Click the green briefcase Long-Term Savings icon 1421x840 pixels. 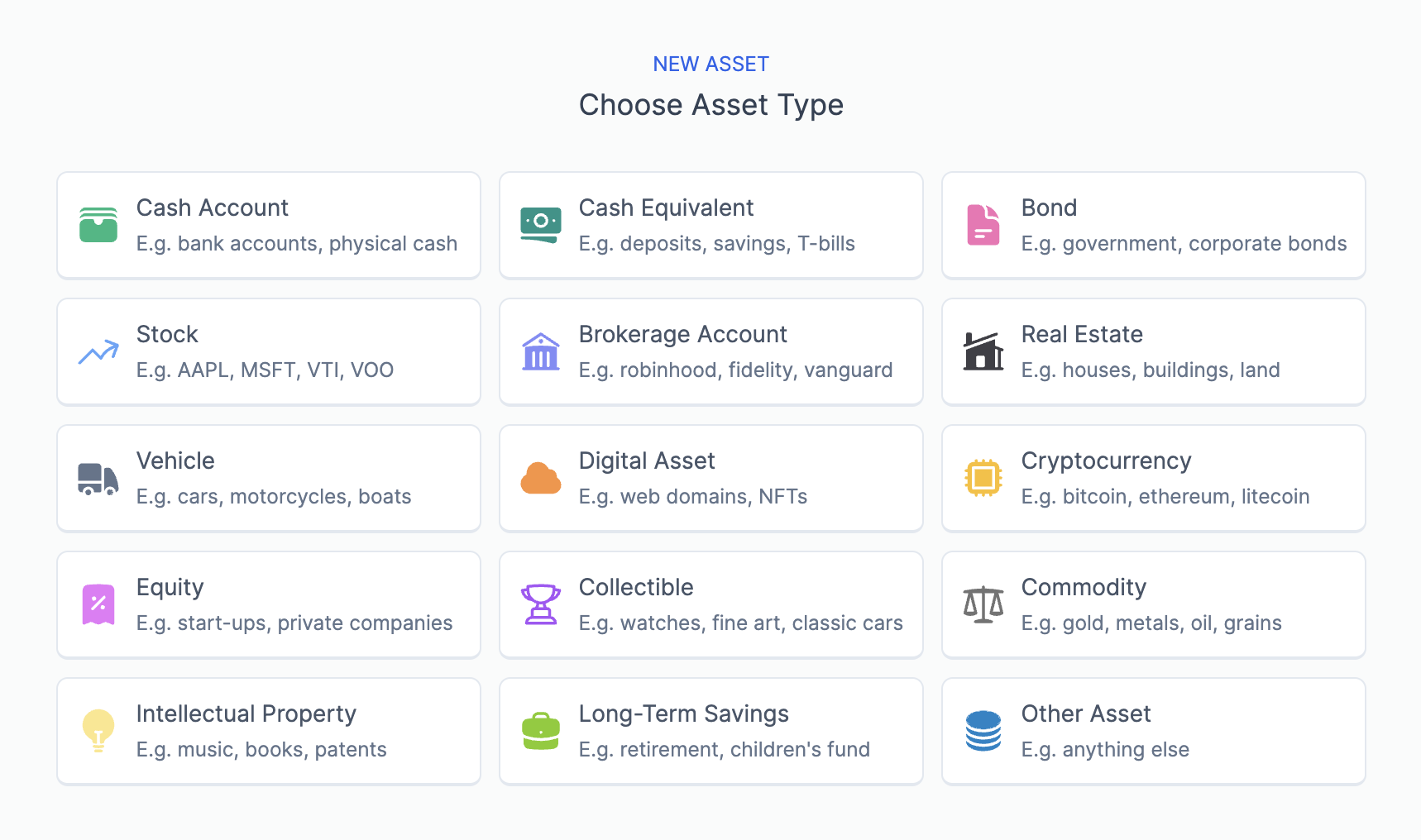coord(541,731)
